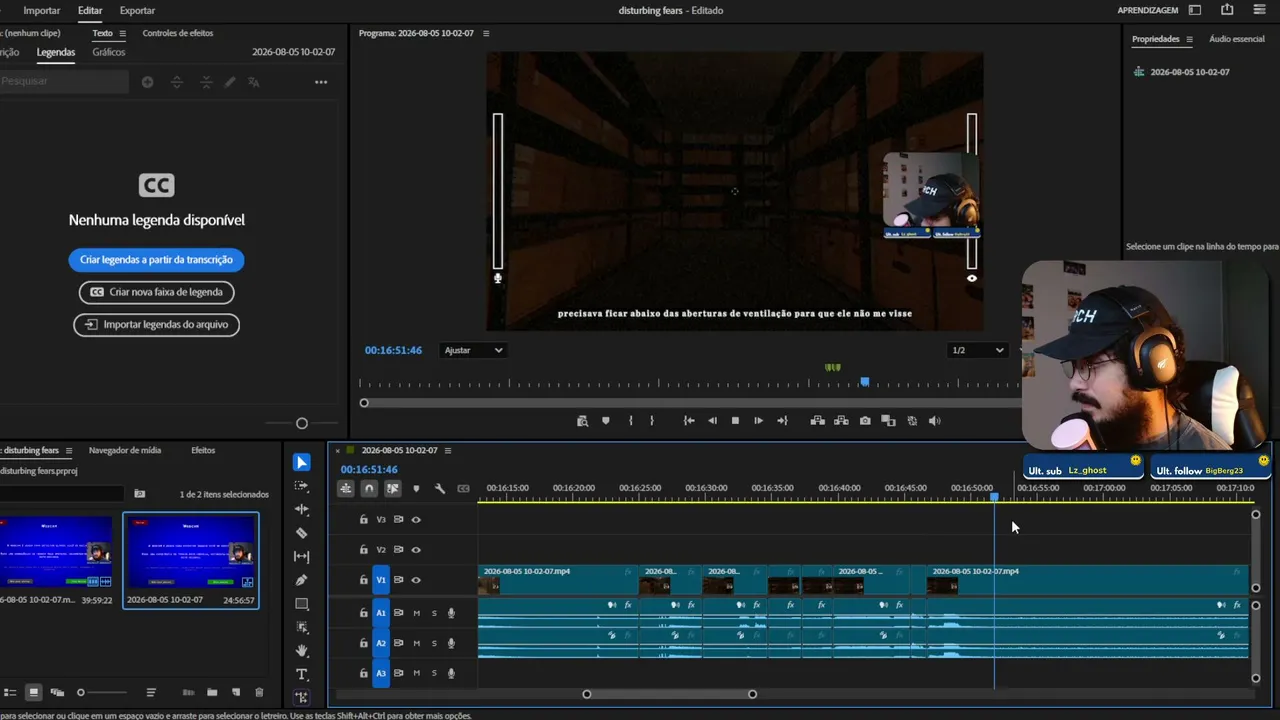Click Criar nova faixa de legenda
1280x720 pixels.
(x=156, y=292)
